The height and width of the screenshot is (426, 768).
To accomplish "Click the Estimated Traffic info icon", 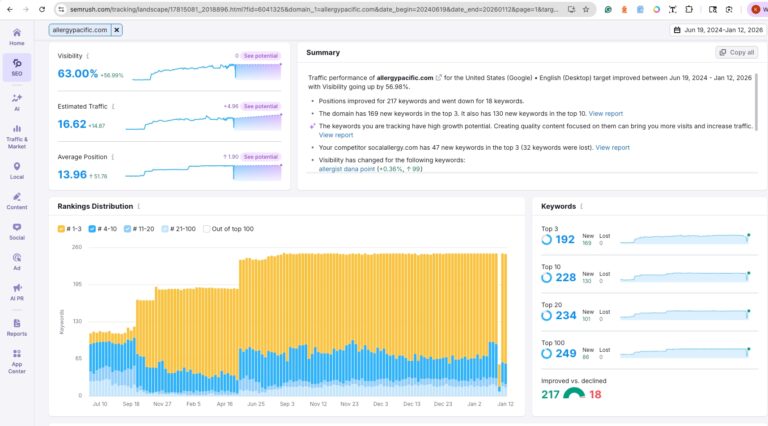I will pos(113,106).
